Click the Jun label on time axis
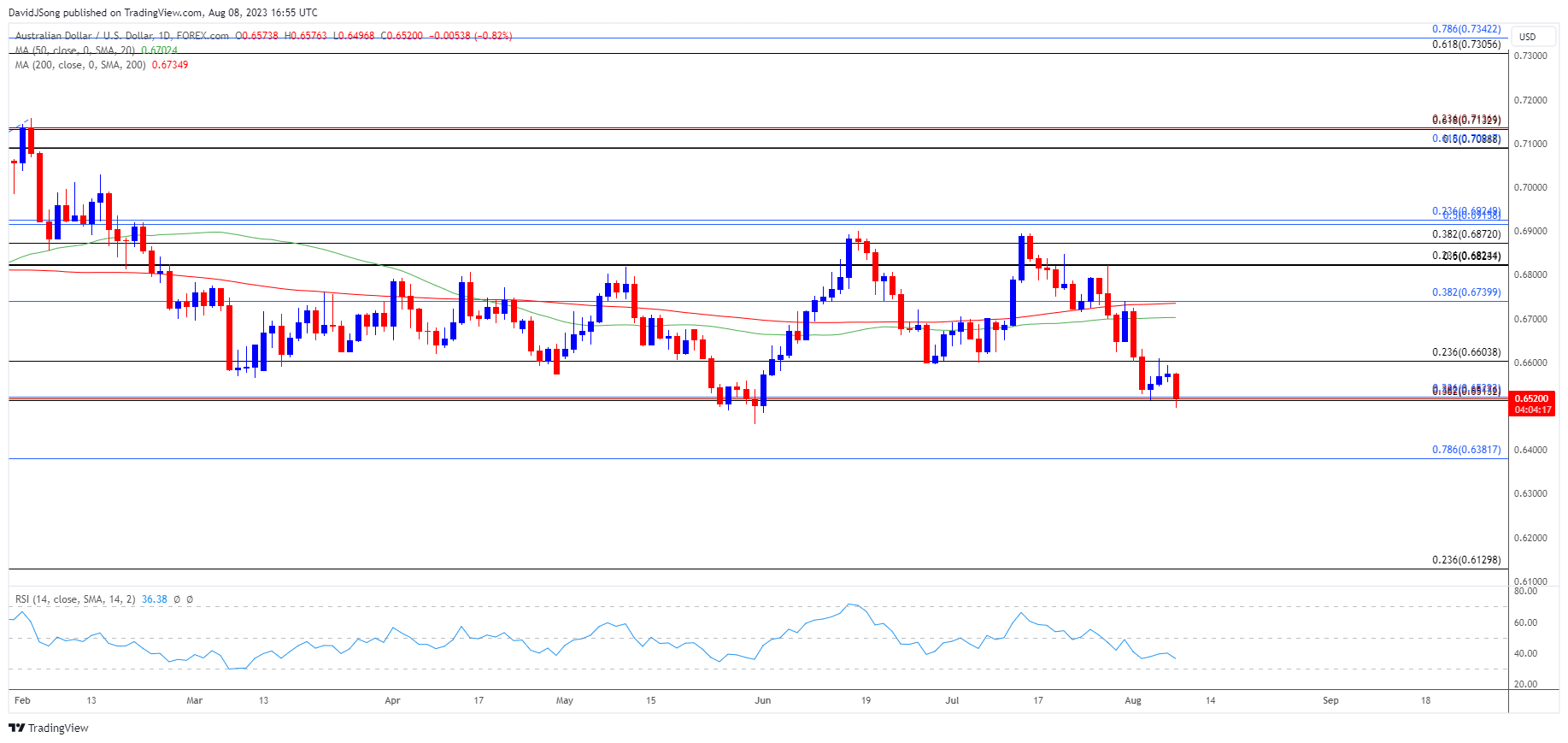This screenshot has width=1568, height=743. [x=762, y=700]
